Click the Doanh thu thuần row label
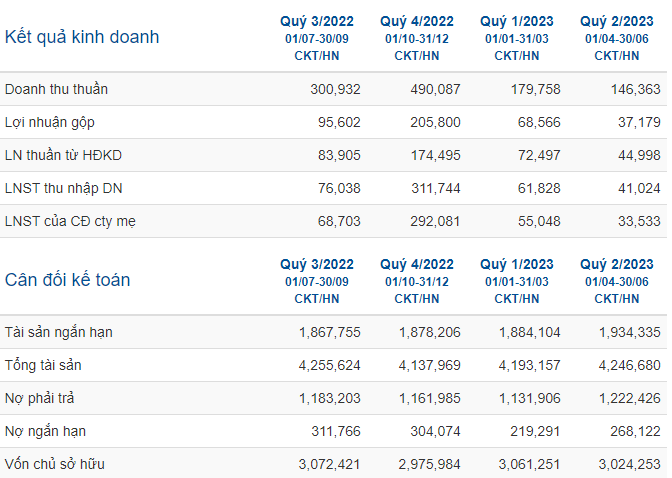The width and height of the screenshot is (672, 478). (x=56, y=89)
